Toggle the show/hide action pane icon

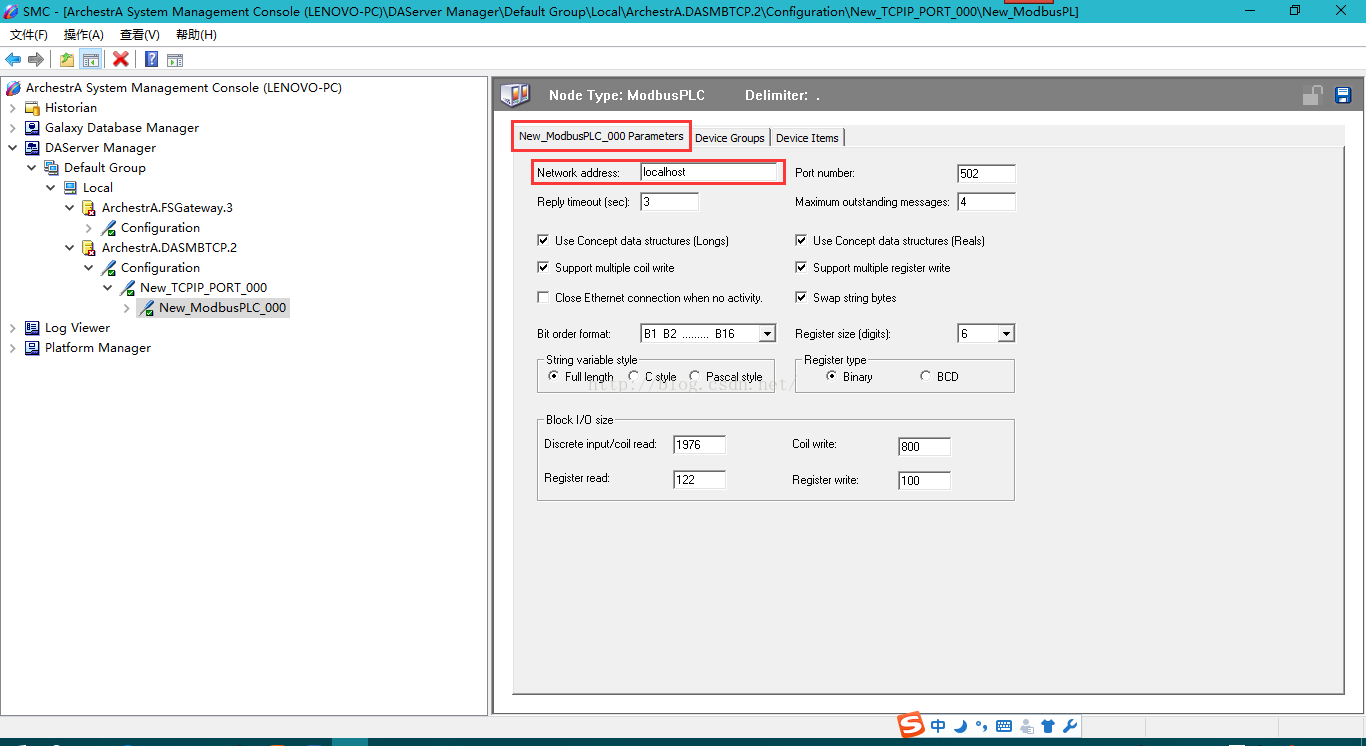point(175,60)
